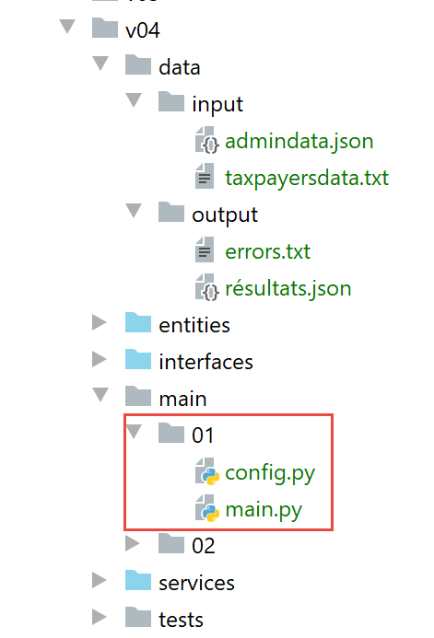Expand the 02 folder arrow

[x=133, y=544]
